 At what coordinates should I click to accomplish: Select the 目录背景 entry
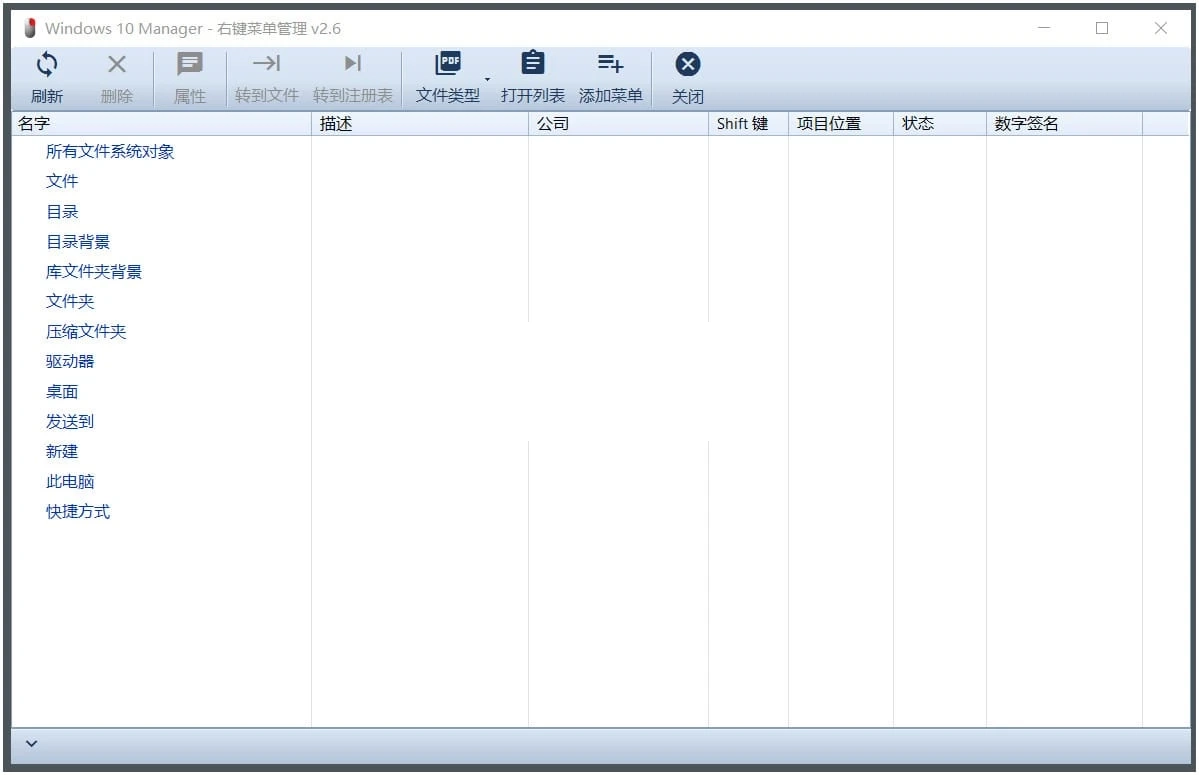(77, 241)
